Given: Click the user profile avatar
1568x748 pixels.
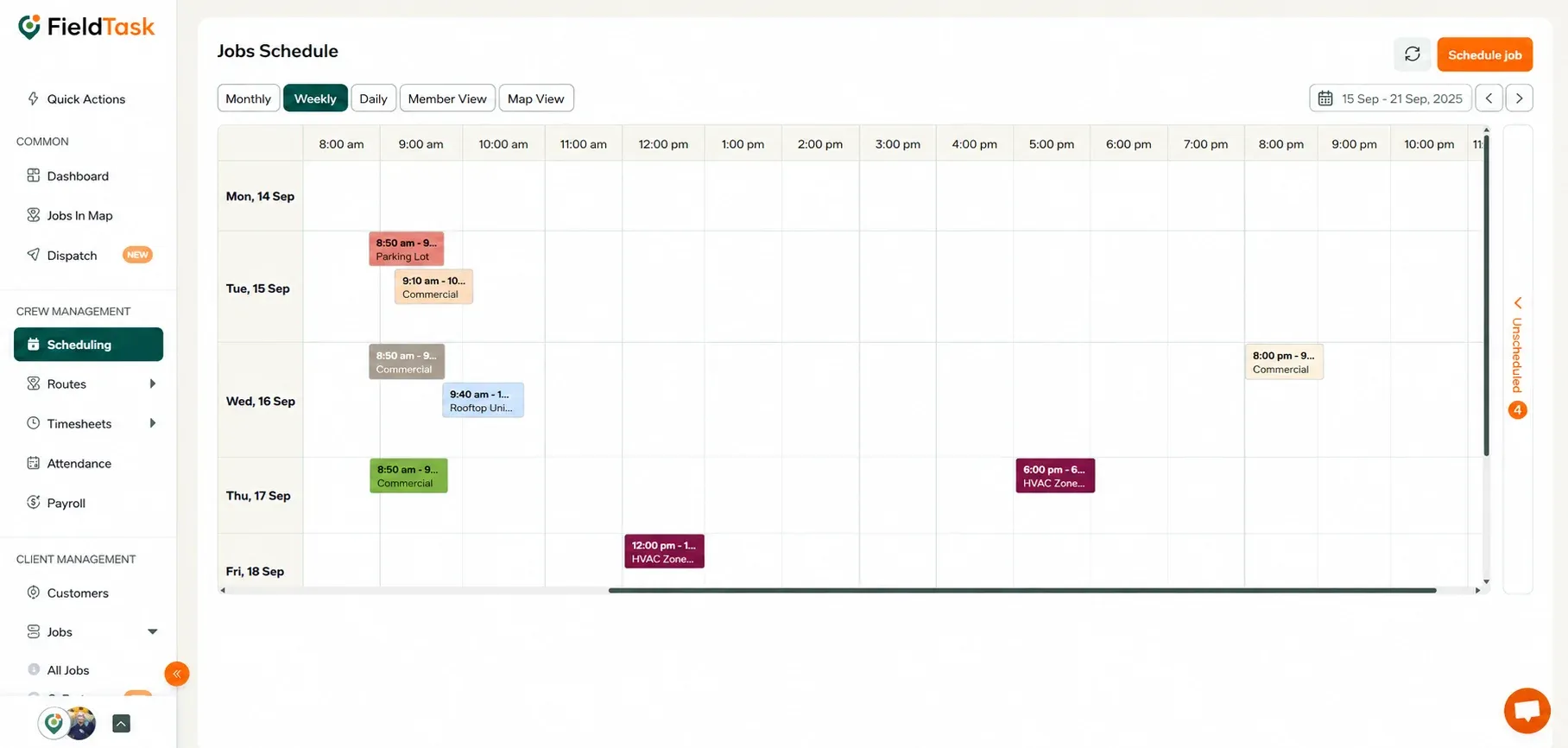Looking at the screenshot, I should [80, 723].
